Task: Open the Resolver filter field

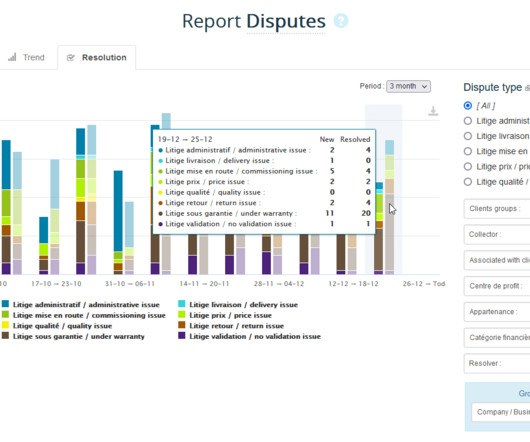Action: [497, 363]
